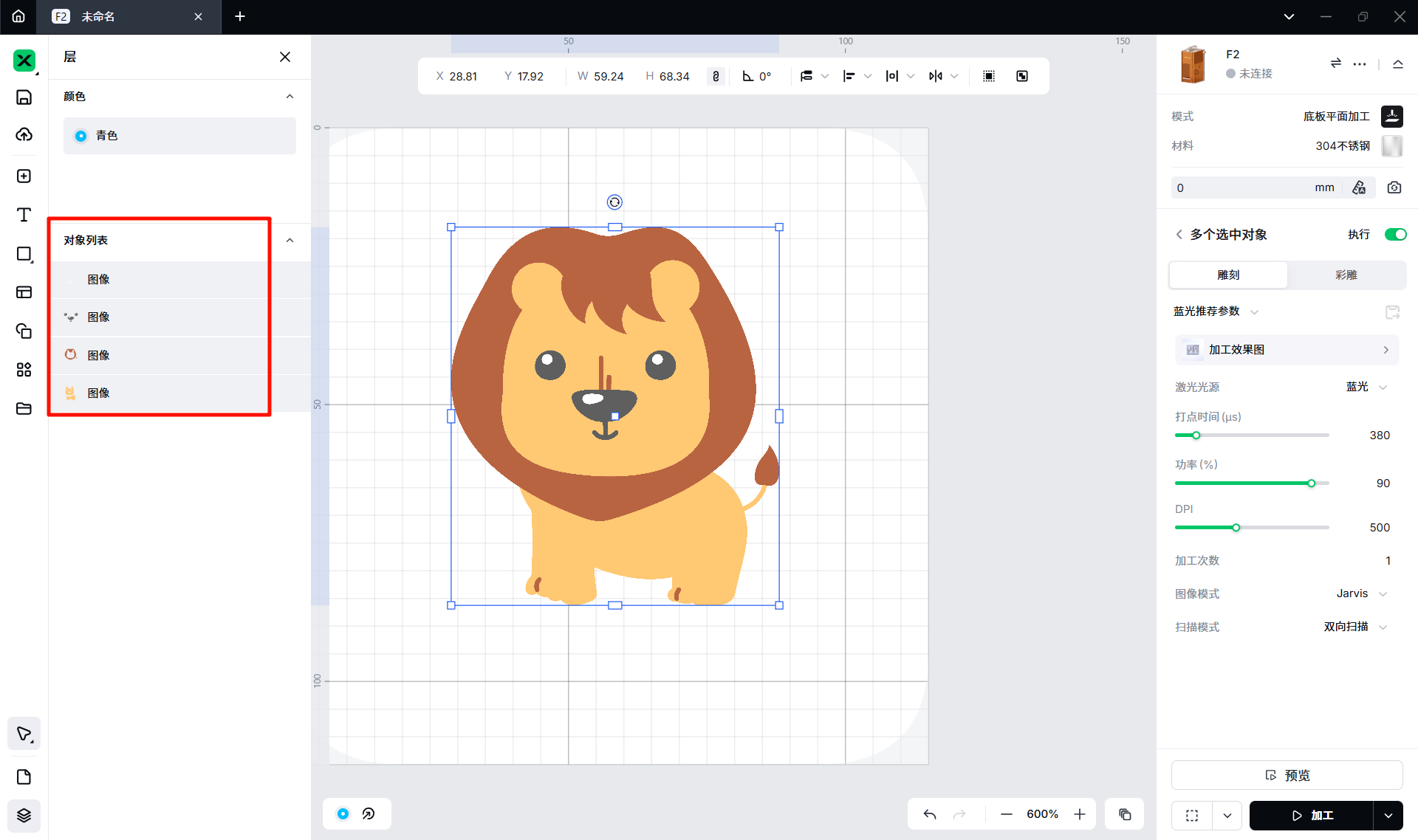Toggle the blue circle button below canvas
Image resolution: width=1418 pixels, height=840 pixels.
tap(343, 813)
